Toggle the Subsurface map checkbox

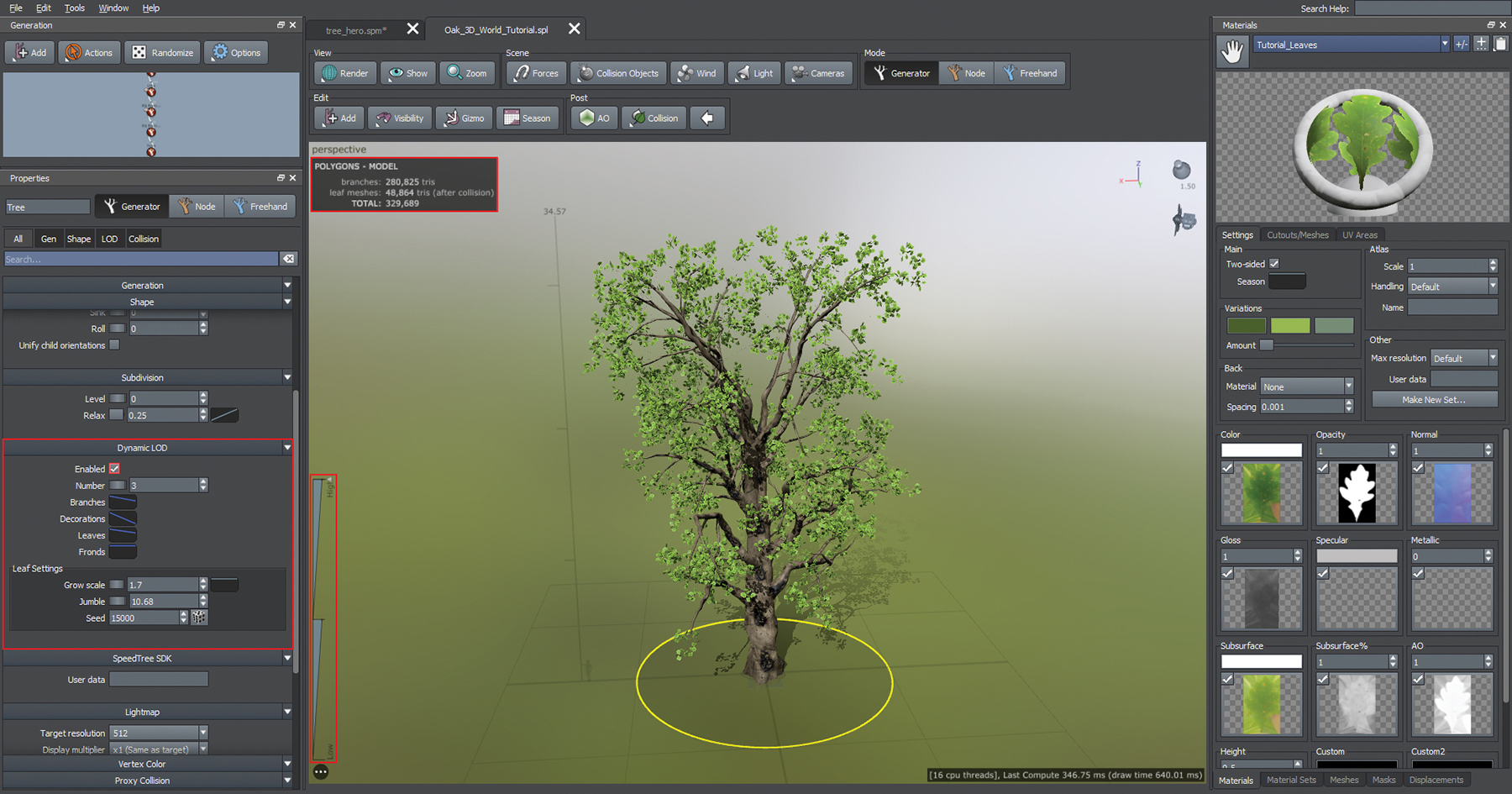1227,679
